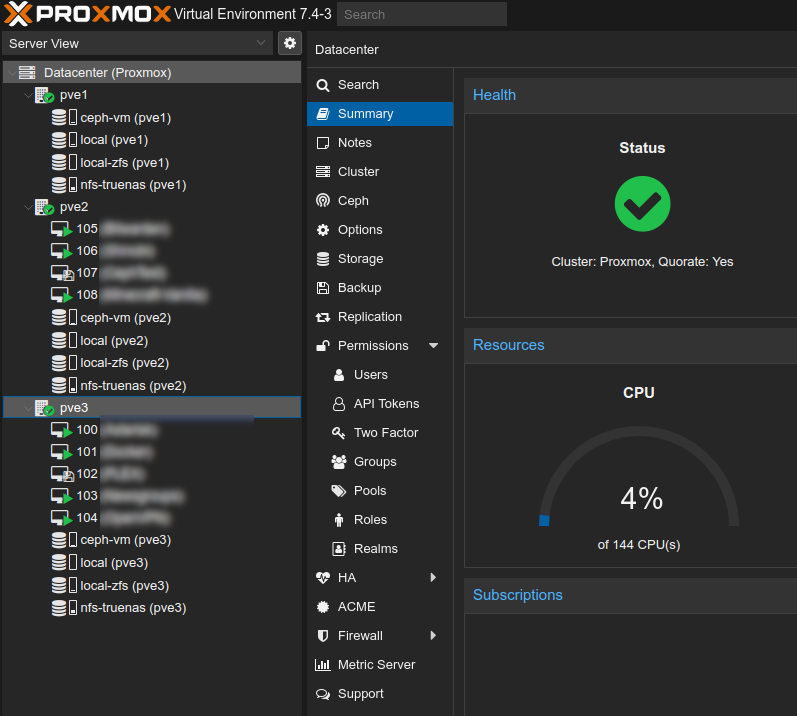The height and width of the screenshot is (716, 797).
Task: Select local-zfs (pve1) storage
Action: (152, 162)
